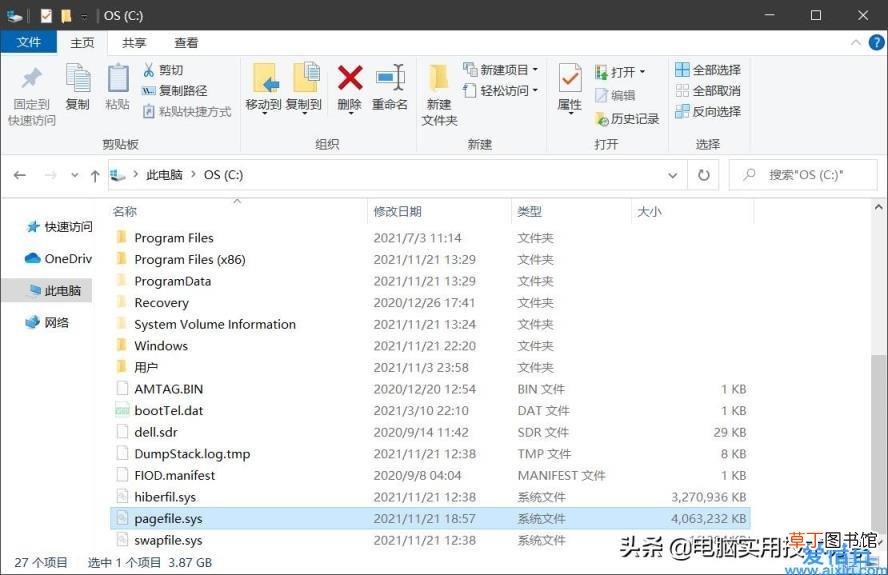
Task: Expand the New item (新建项目) dropdown
Action: (501, 70)
